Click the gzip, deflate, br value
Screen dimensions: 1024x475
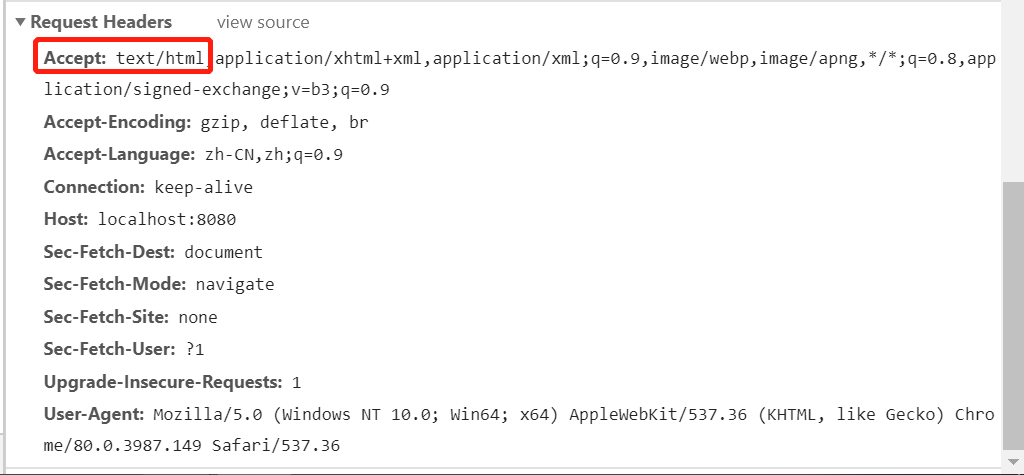point(272,123)
